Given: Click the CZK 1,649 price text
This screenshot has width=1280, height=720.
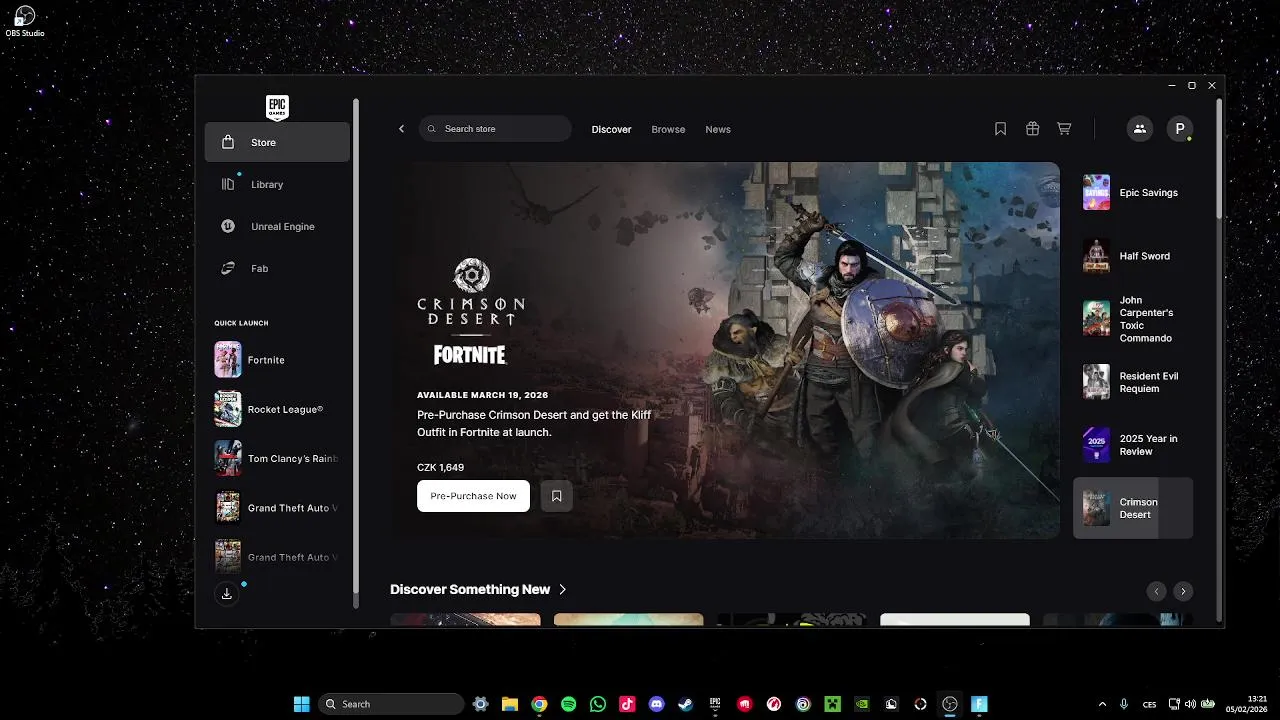Looking at the screenshot, I should 440,467.
